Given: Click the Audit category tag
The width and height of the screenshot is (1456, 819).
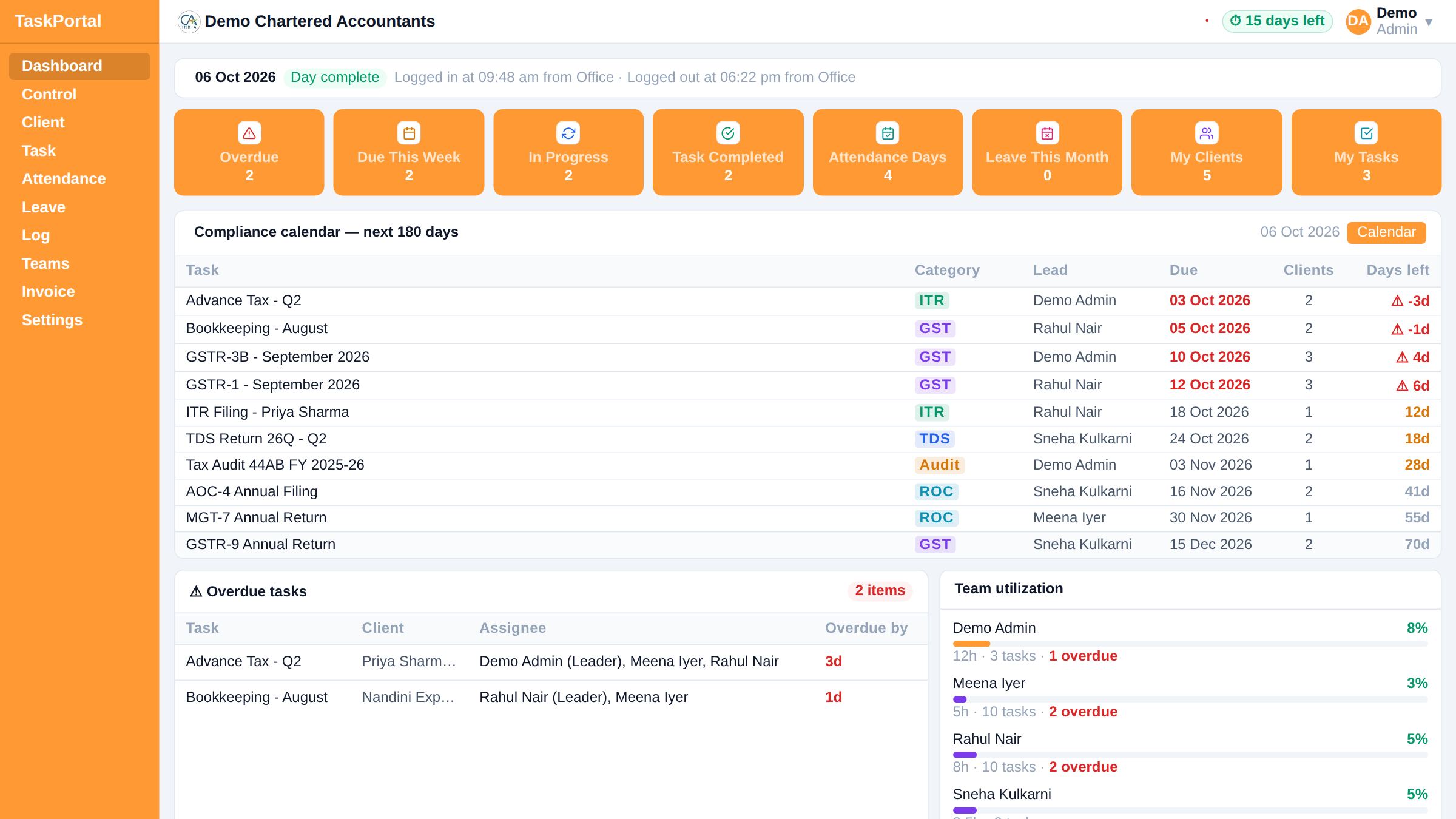Looking at the screenshot, I should coord(939,465).
